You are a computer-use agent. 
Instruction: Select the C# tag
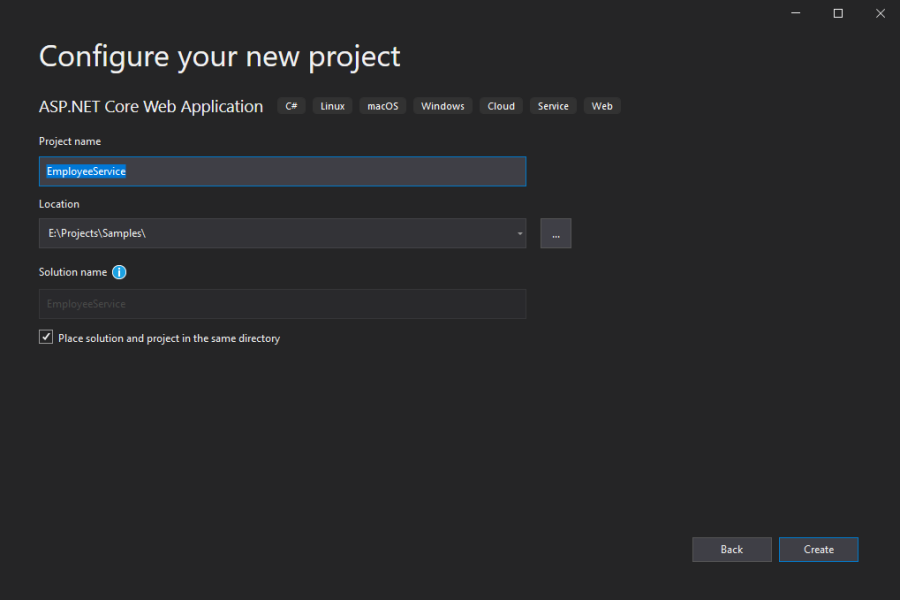tap(291, 106)
